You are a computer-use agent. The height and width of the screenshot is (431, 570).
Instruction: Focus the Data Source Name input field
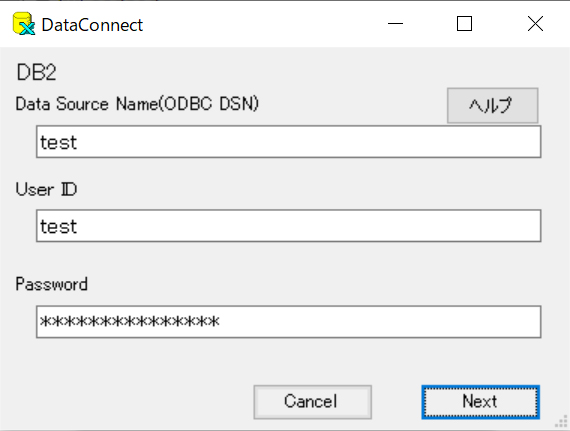click(x=289, y=142)
